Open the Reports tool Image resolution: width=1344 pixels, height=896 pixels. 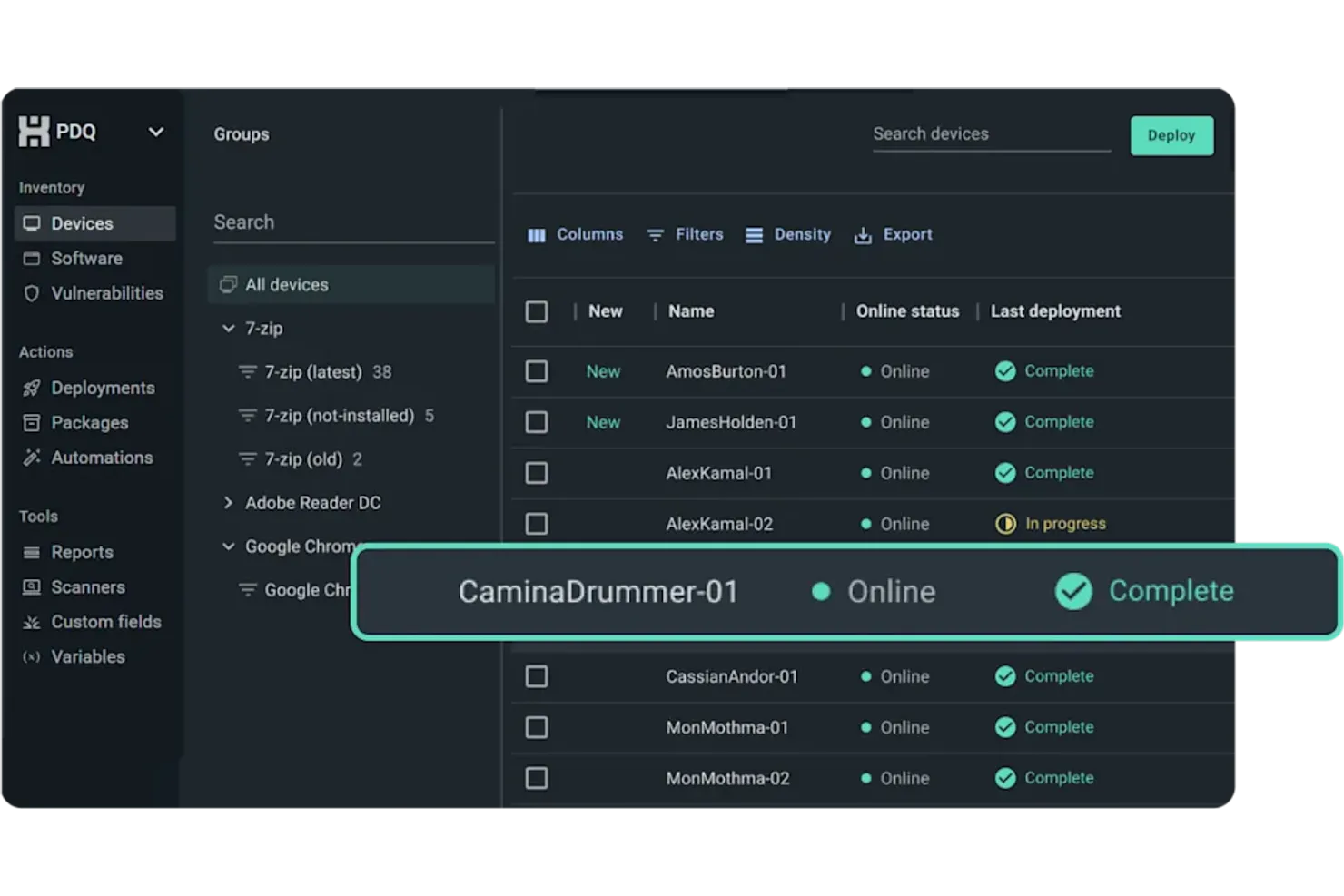click(82, 552)
